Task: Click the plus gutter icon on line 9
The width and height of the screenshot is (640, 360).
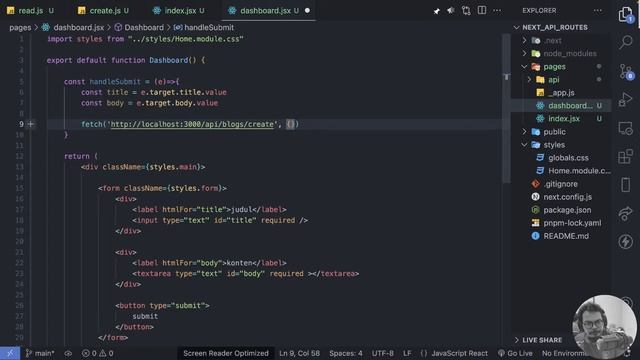Action: pos(31,124)
